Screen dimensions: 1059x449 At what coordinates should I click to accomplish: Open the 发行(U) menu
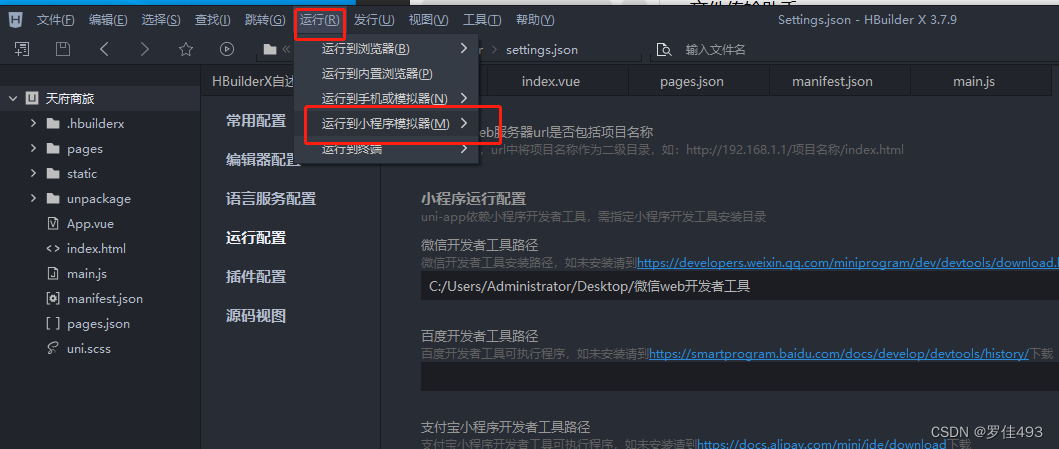click(x=374, y=20)
